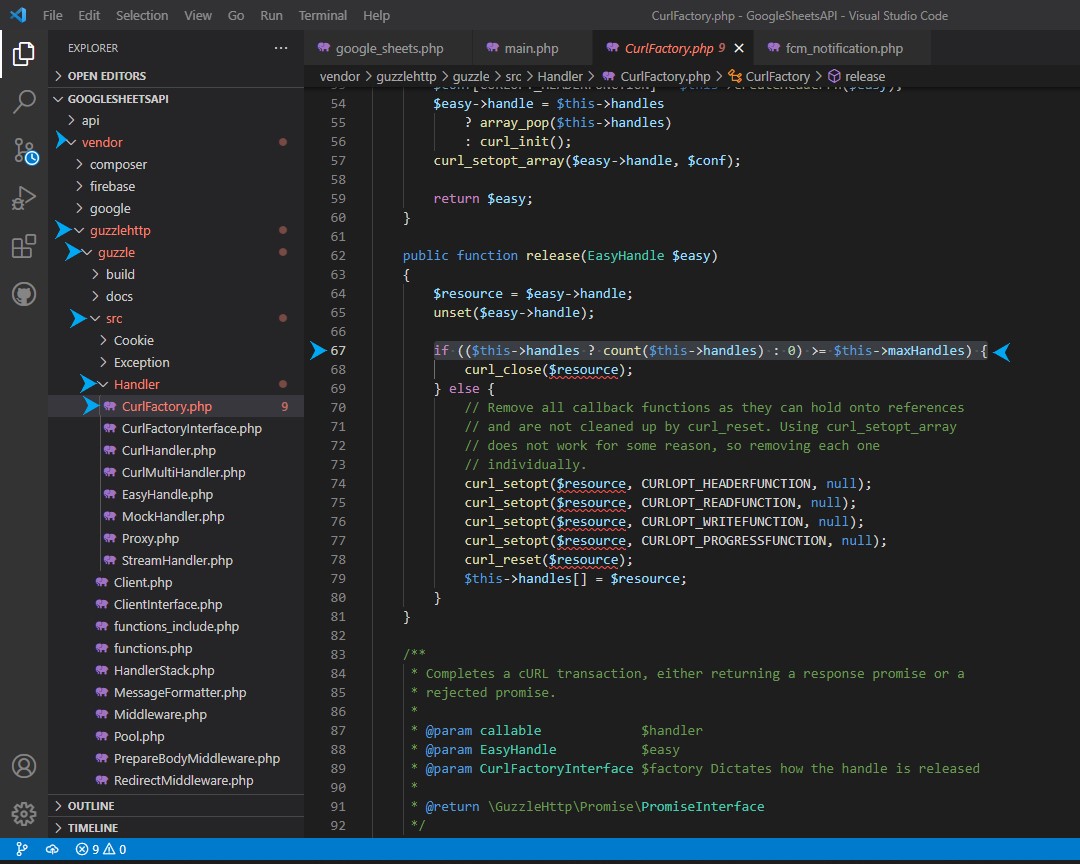Close the CurlFactory.php editor tab

point(739,48)
